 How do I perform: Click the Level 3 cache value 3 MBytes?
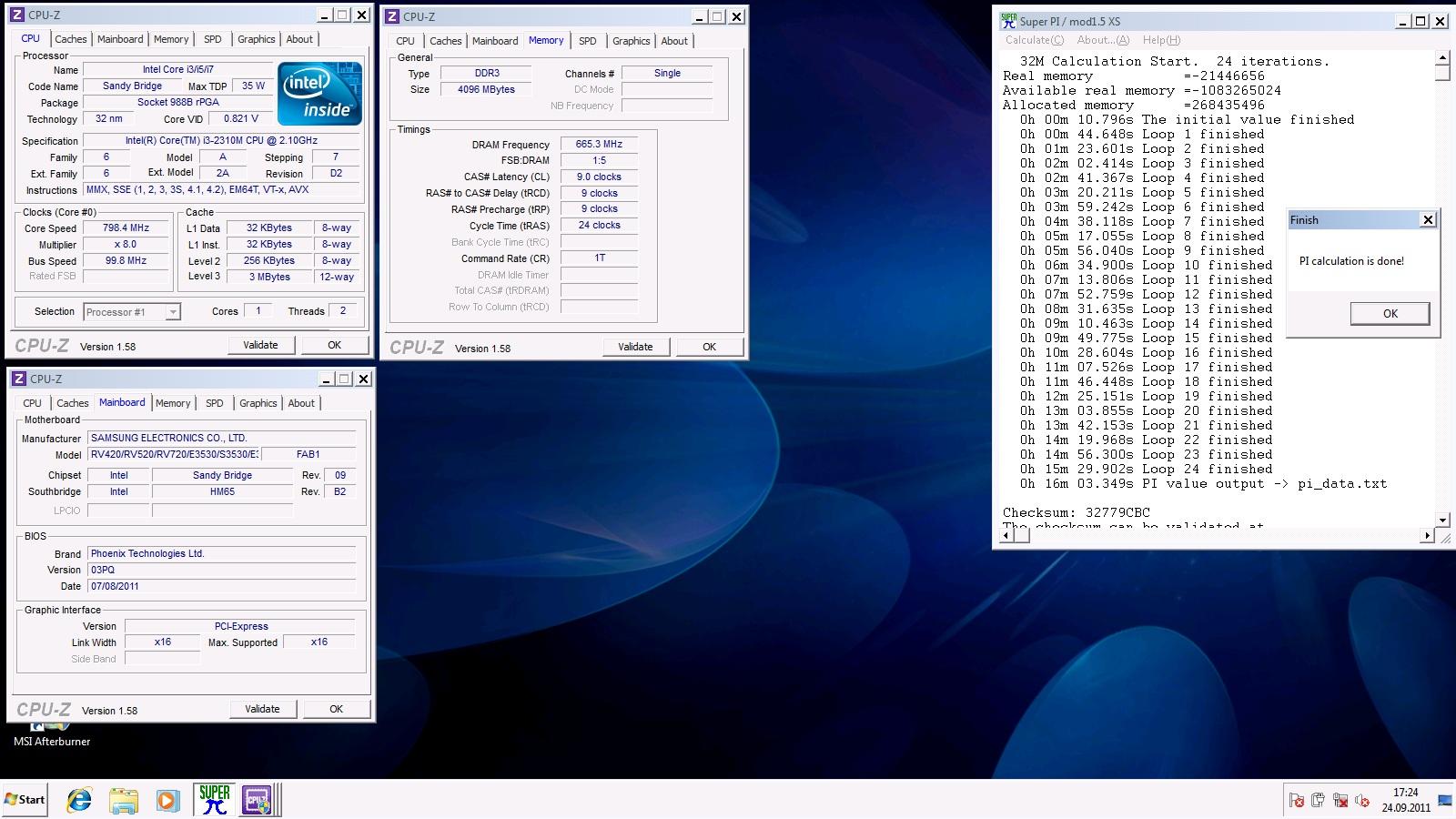(269, 277)
